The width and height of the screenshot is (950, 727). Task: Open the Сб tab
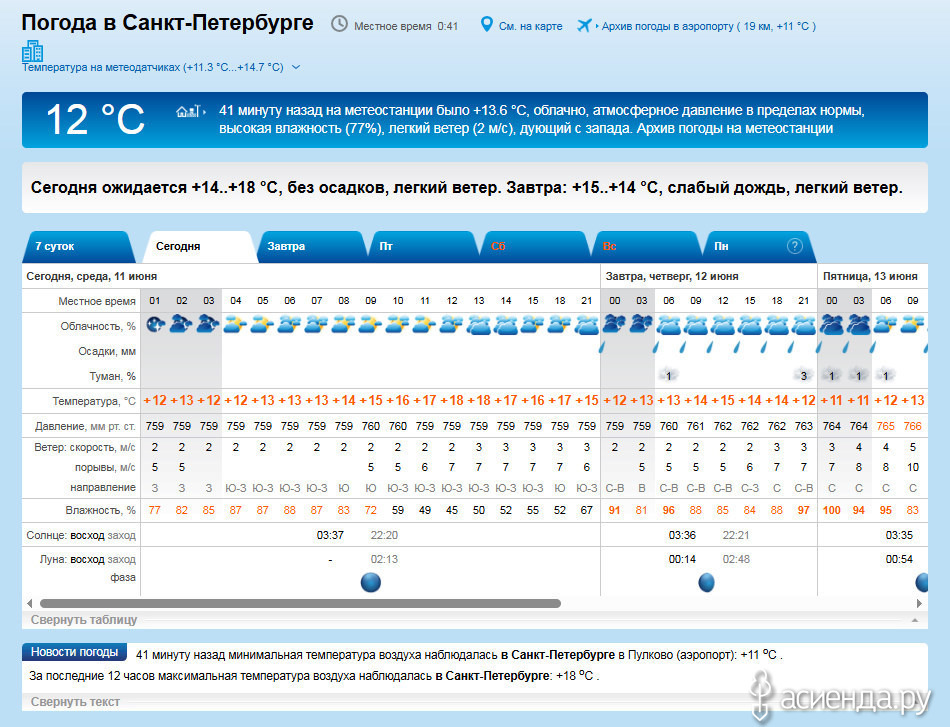[x=535, y=247]
